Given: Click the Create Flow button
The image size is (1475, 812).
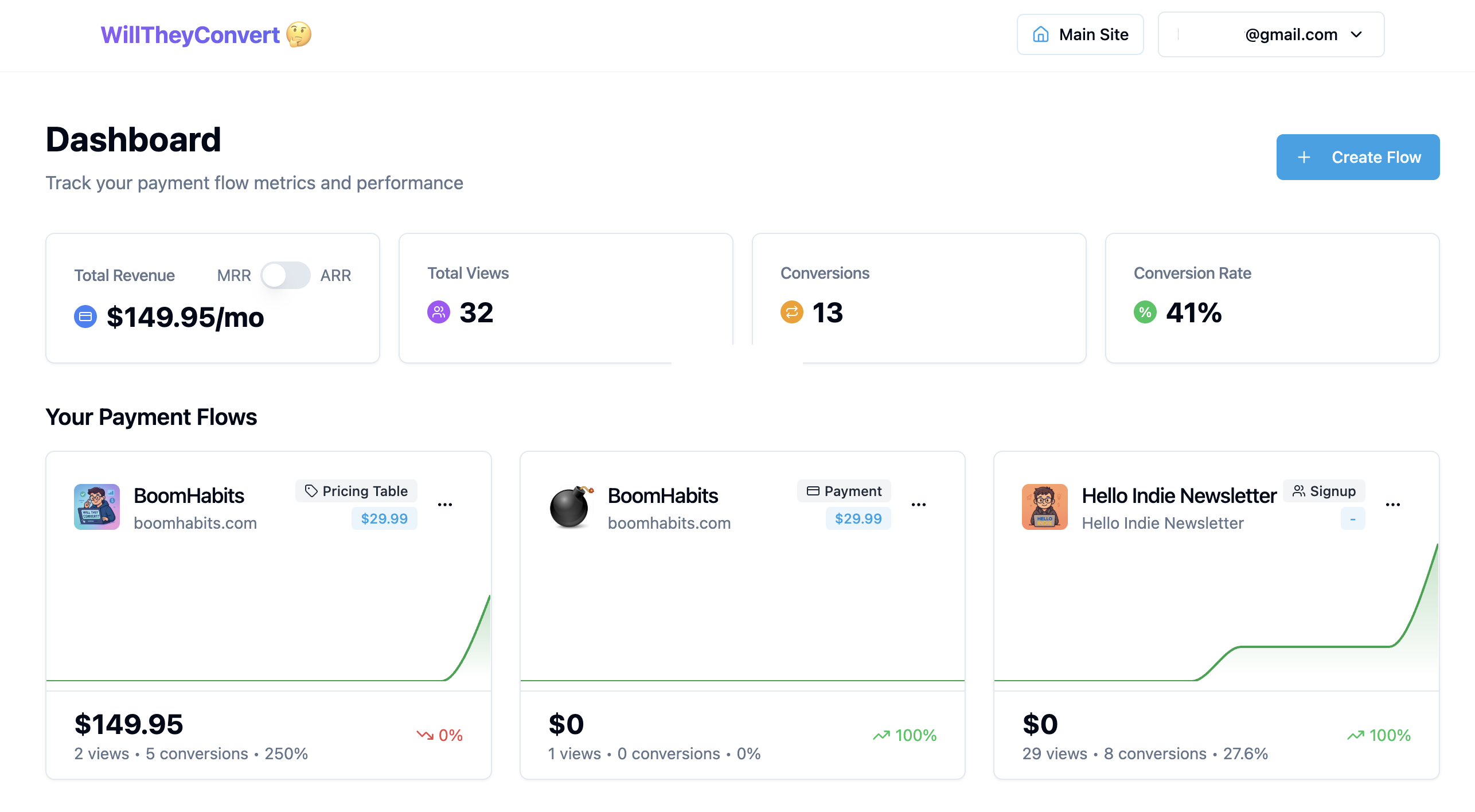Looking at the screenshot, I should (1357, 157).
